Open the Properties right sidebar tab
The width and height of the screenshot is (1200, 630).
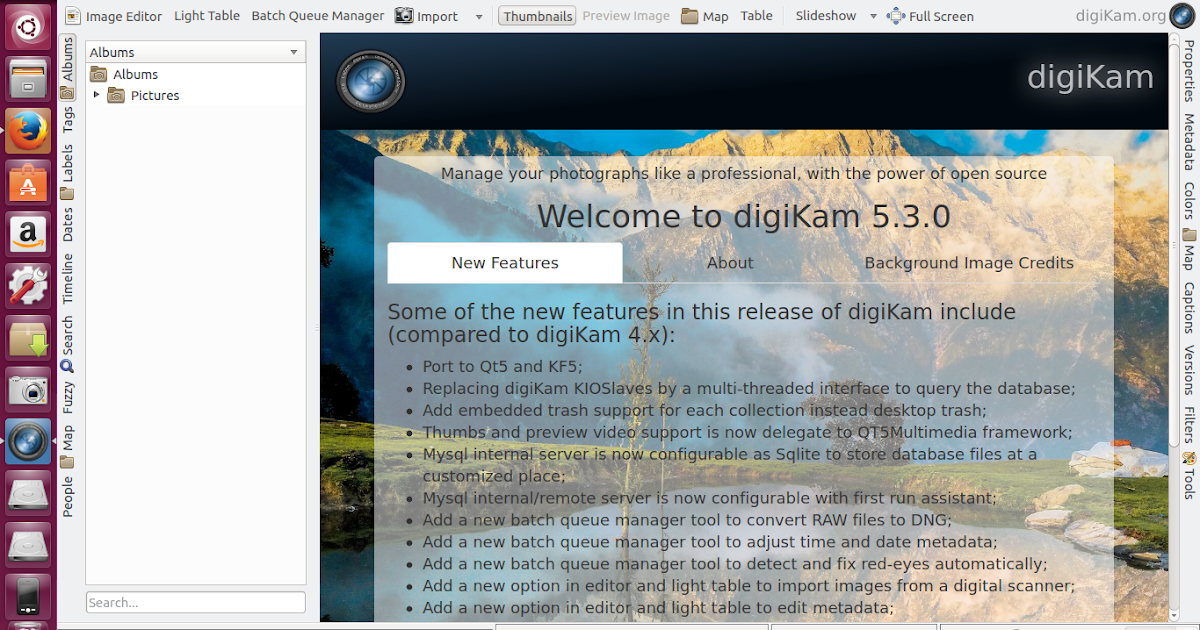tap(1189, 71)
